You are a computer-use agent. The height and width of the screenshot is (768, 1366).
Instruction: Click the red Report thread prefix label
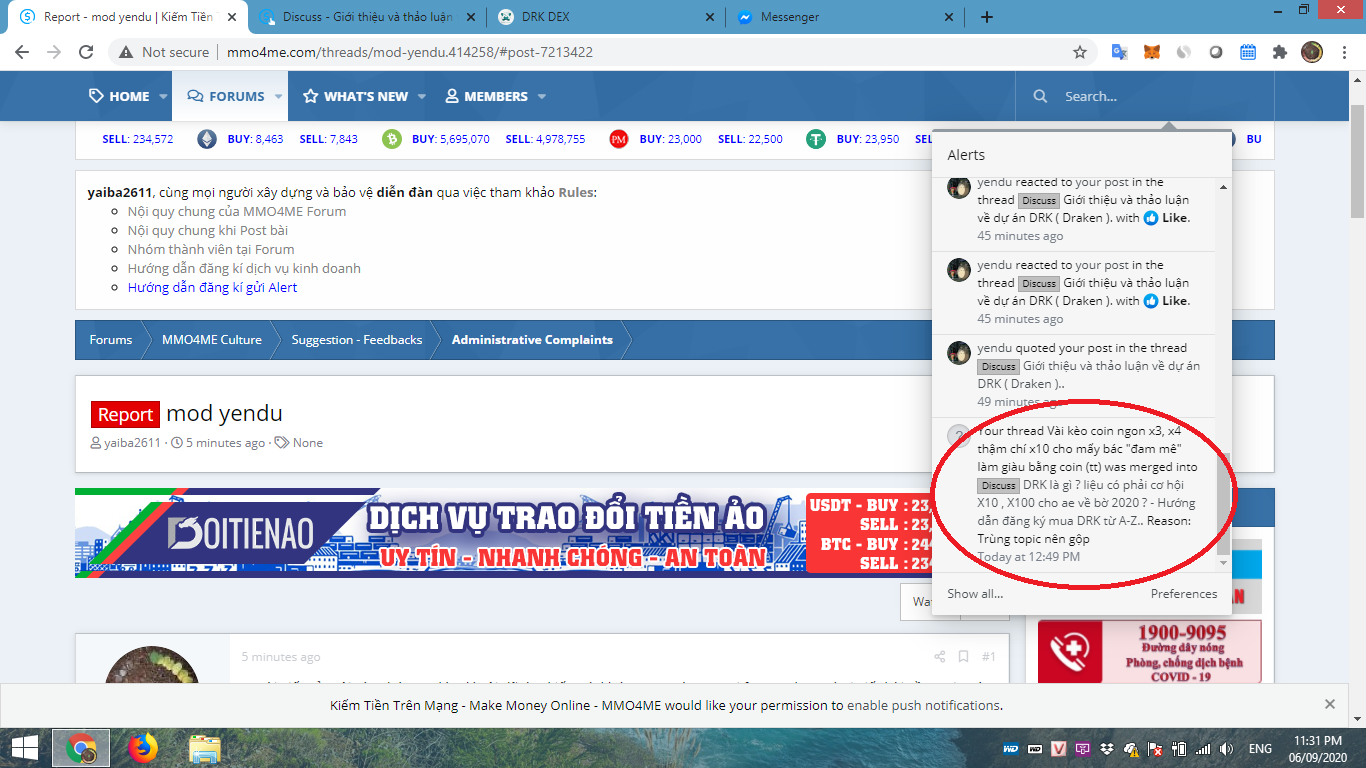pyautogui.click(x=125, y=414)
